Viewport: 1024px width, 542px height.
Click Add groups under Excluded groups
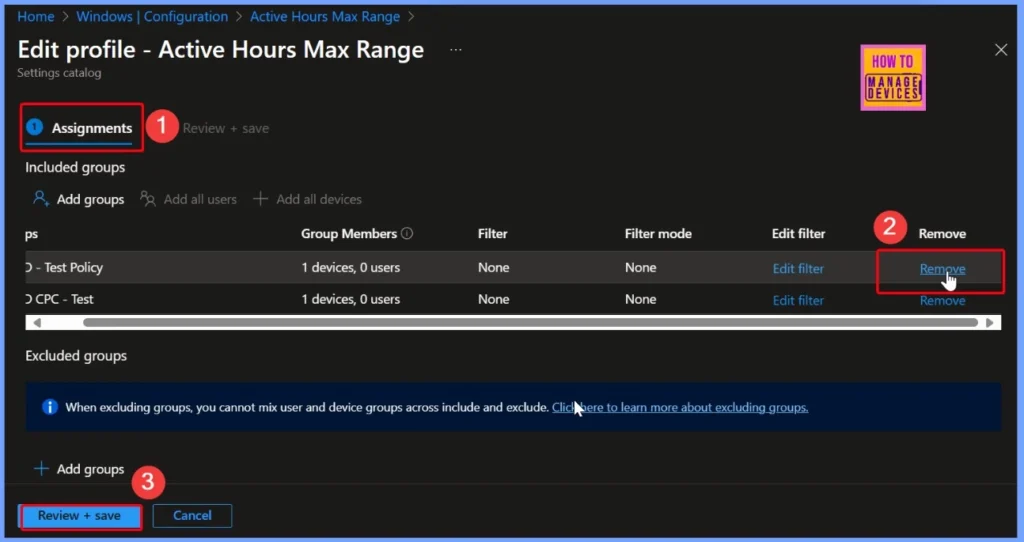(x=79, y=469)
